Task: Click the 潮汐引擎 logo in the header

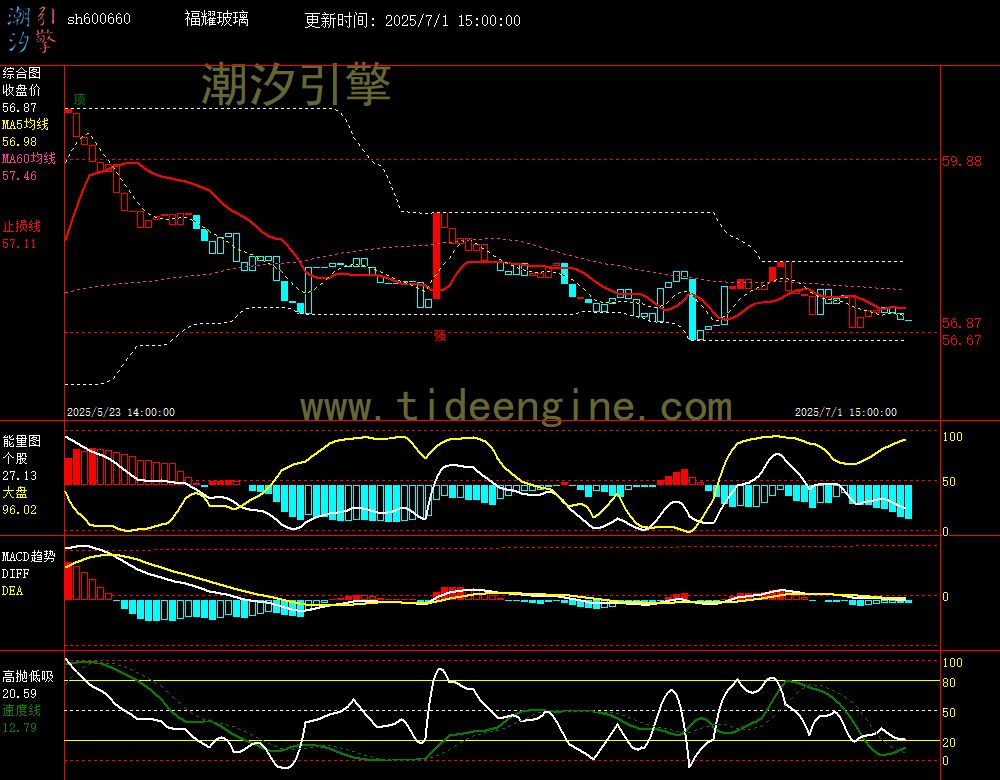Action: point(31,29)
